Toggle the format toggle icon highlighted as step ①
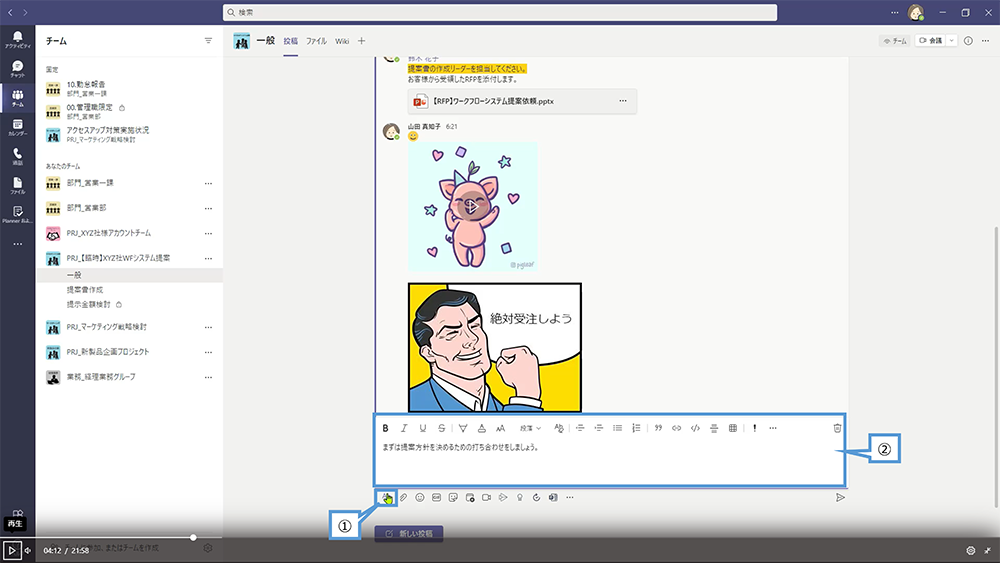This screenshot has height=563, width=1000. (x=386, y=497)
